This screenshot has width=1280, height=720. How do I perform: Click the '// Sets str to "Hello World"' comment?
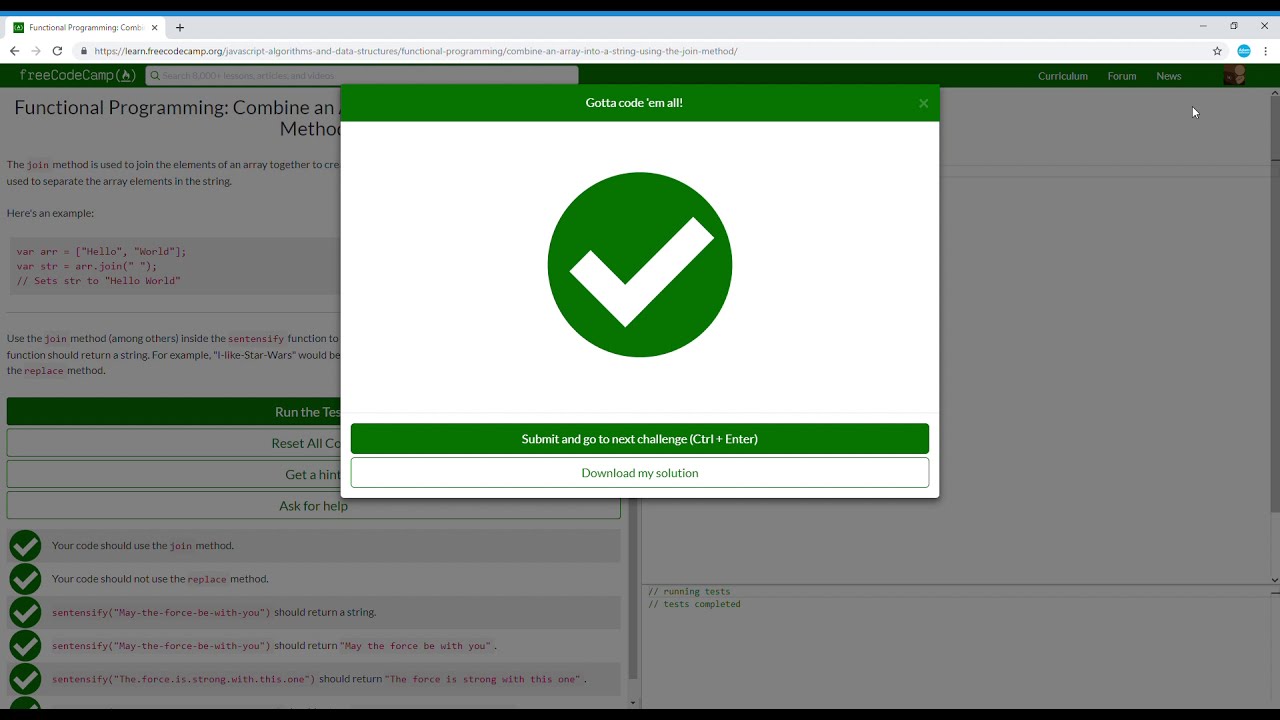(x=98, y=281)
